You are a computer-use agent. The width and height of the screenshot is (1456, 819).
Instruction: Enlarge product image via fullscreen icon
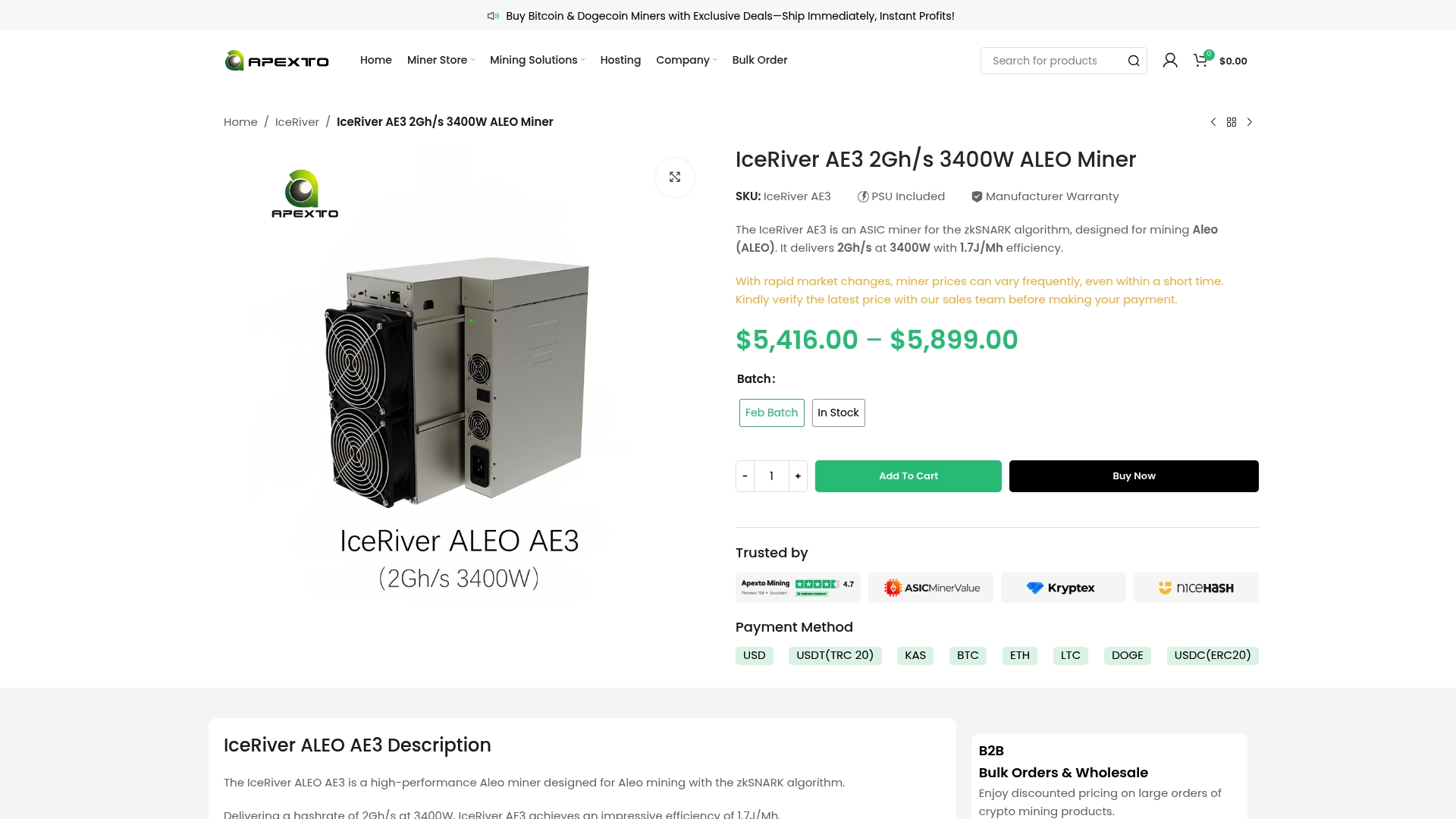[x=675, y=177]
